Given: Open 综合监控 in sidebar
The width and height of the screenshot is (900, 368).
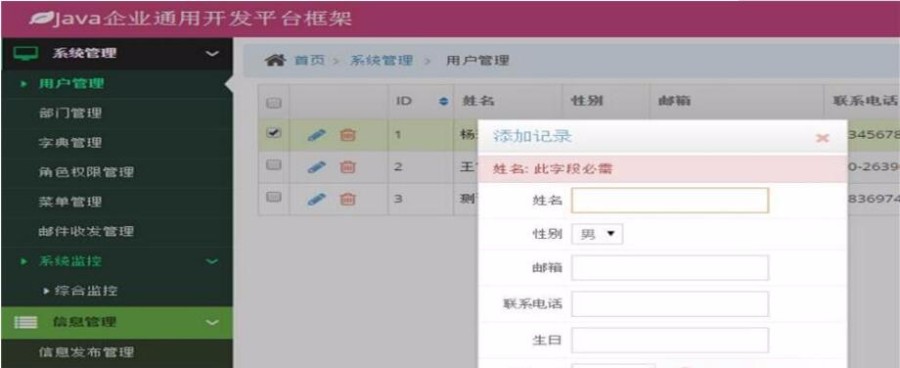Looking at the screenshot, I should [86, 291].
